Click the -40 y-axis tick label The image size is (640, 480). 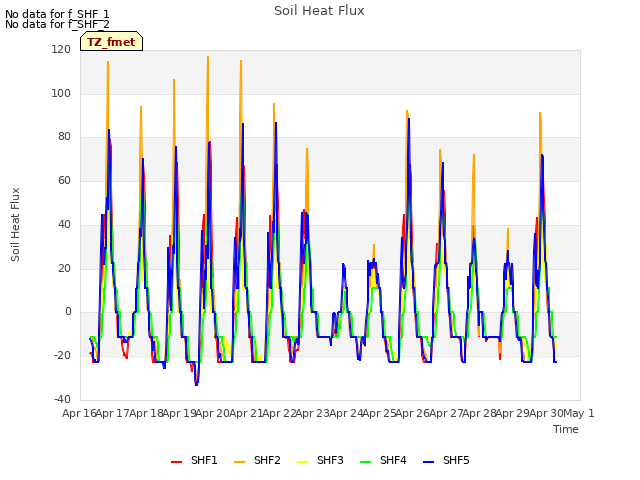click(x=62, y=399)
